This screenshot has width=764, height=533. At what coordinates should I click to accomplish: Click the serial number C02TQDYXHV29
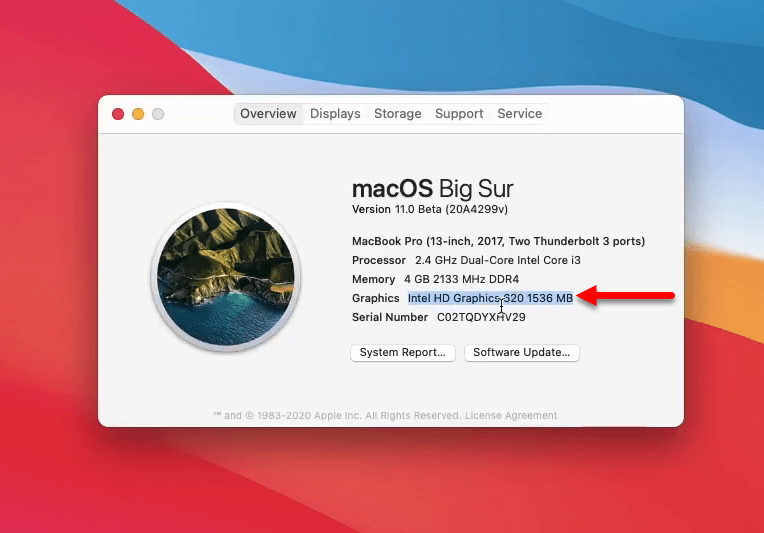pos(481,317)
